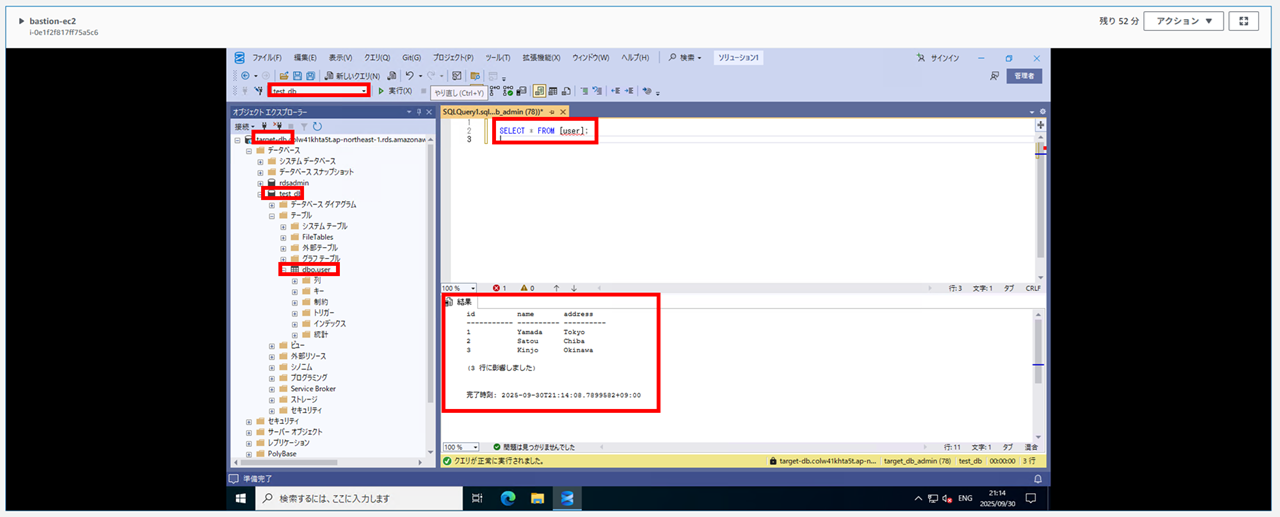Click the Results to File toolbar icon
Screen dimensions: 1280x517
click(x=566, y=91)
